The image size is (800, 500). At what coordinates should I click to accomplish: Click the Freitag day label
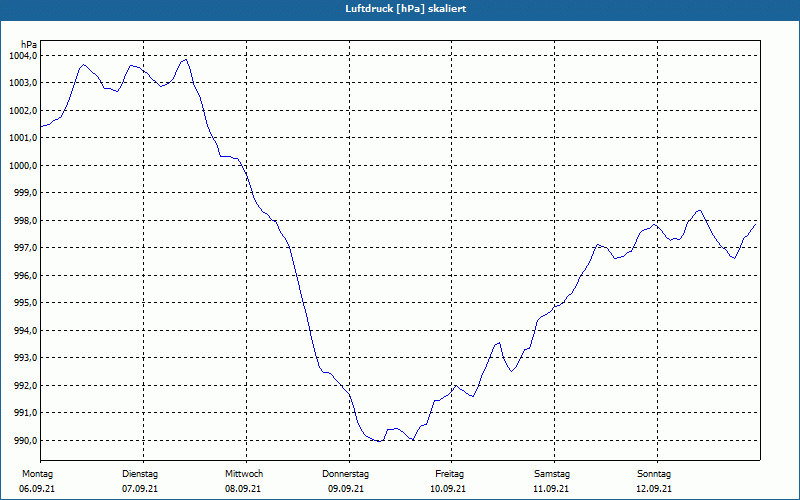(449, 474)
